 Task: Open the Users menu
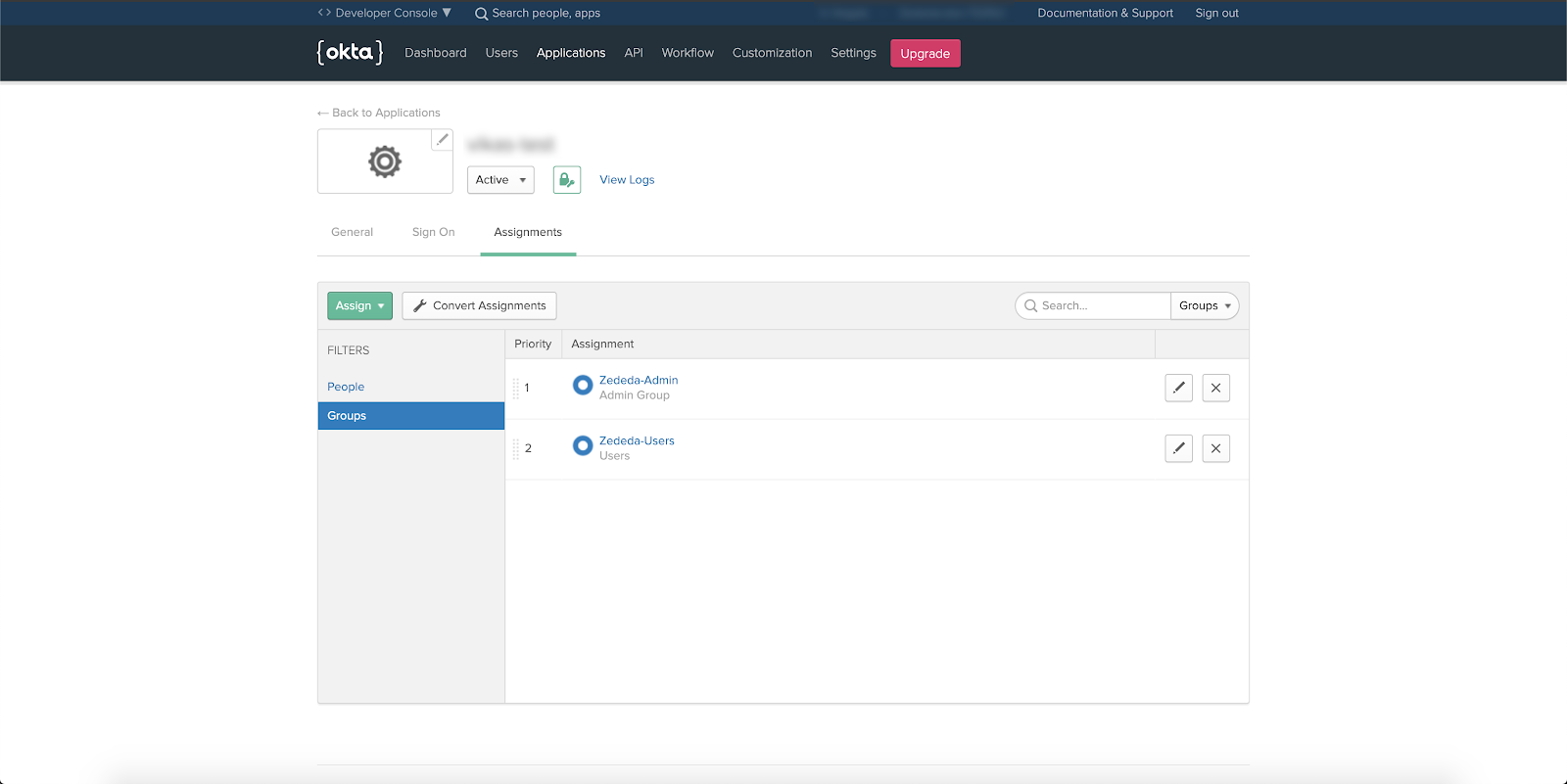(501, 53)
